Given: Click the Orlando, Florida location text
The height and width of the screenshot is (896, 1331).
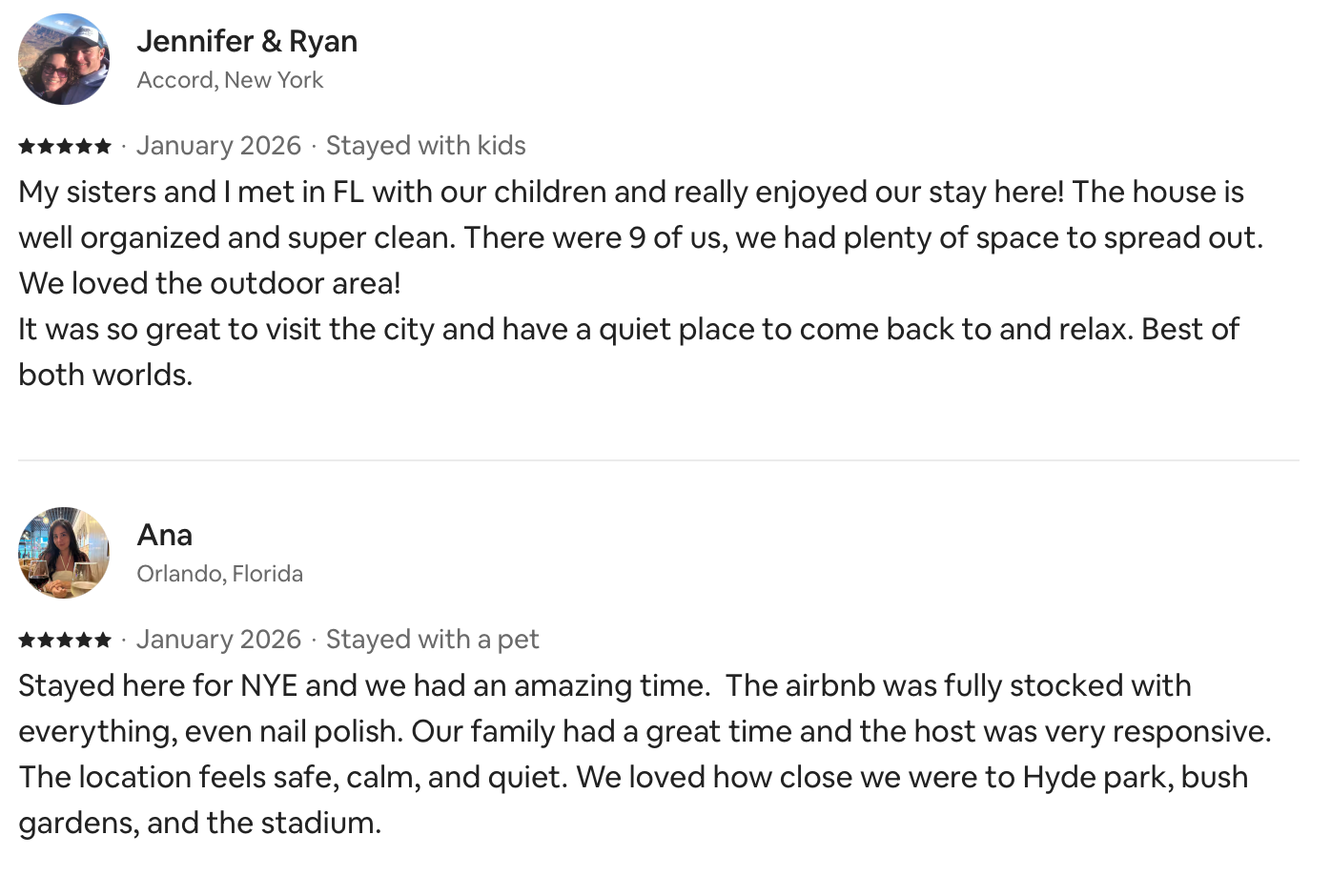Looking at the screenshot, I should [x=219, y=574].
